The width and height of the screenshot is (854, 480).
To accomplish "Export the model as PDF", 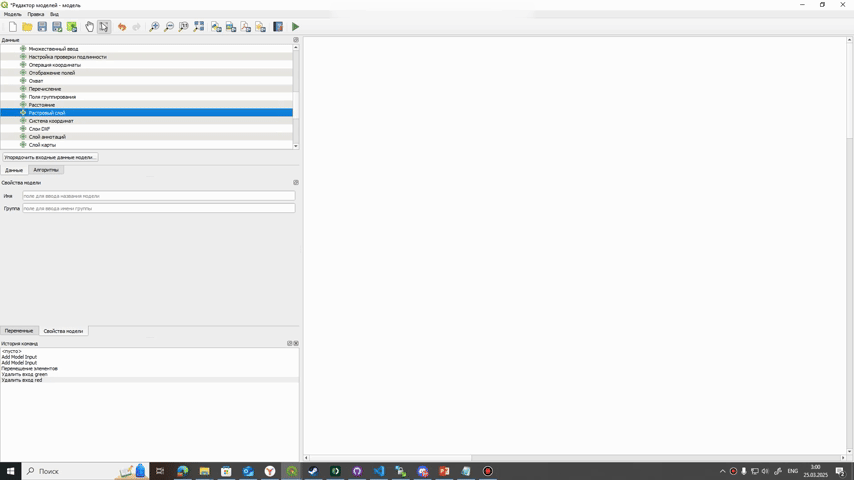I will click(246, 27).
